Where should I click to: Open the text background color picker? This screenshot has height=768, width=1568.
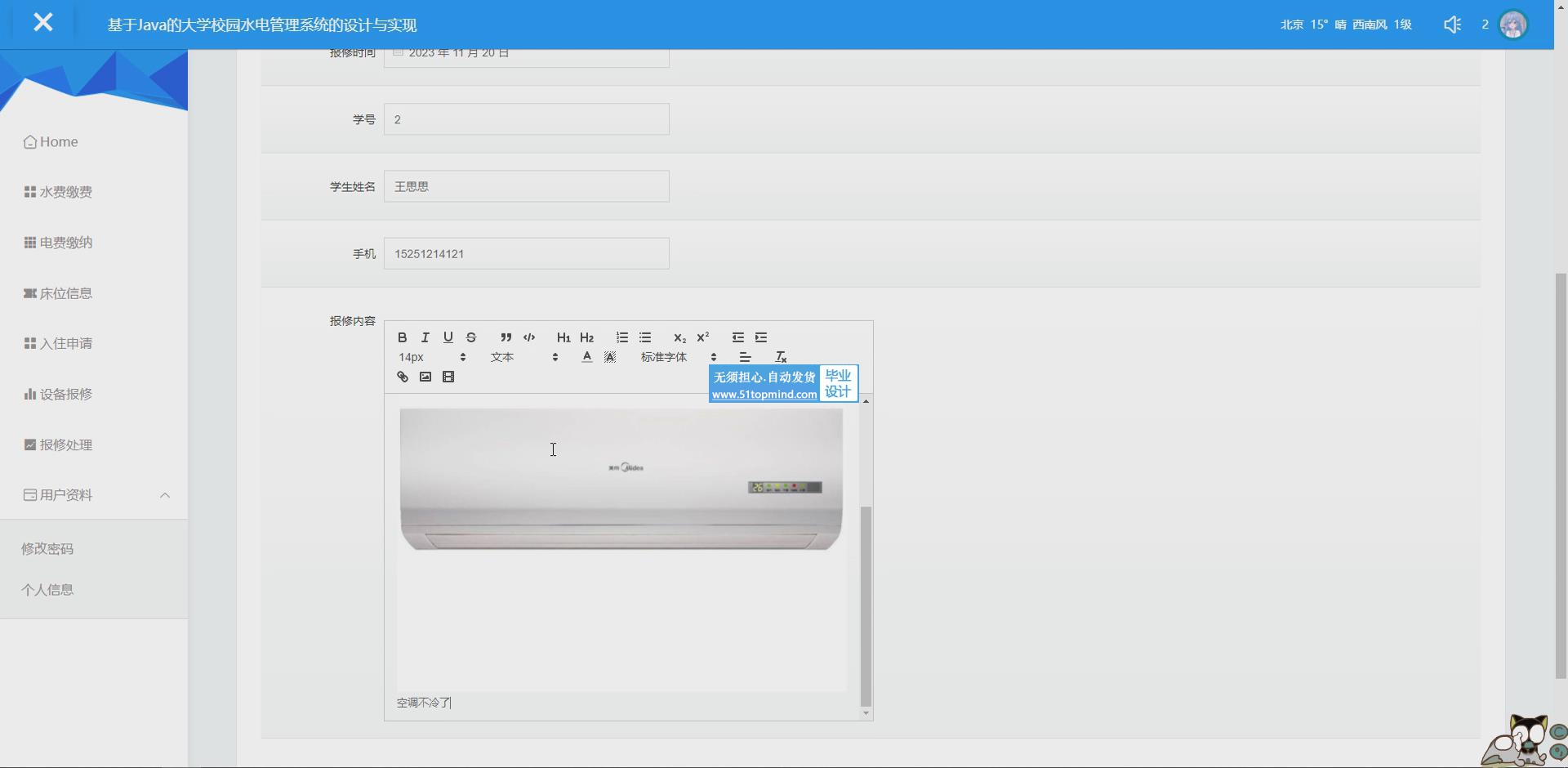610,357
